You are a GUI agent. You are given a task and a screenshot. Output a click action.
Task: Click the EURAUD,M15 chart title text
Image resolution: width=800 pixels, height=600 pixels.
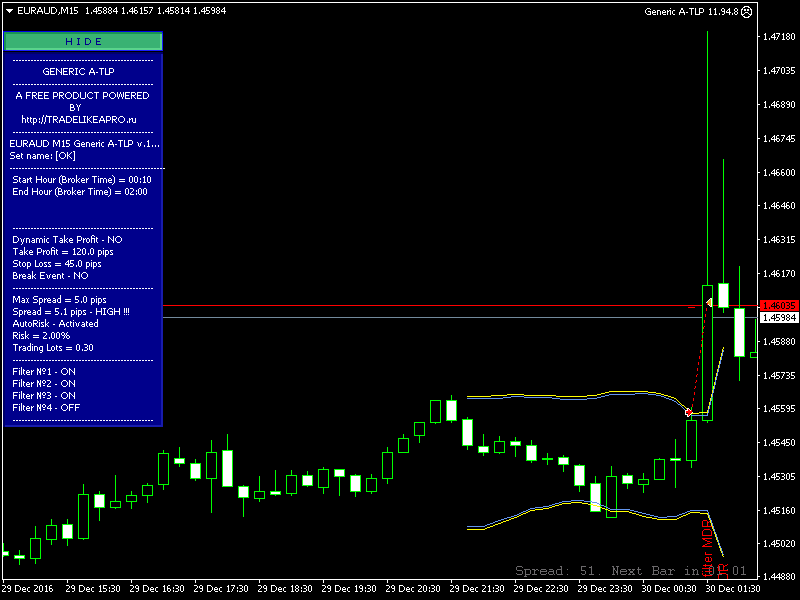[47, 11]
